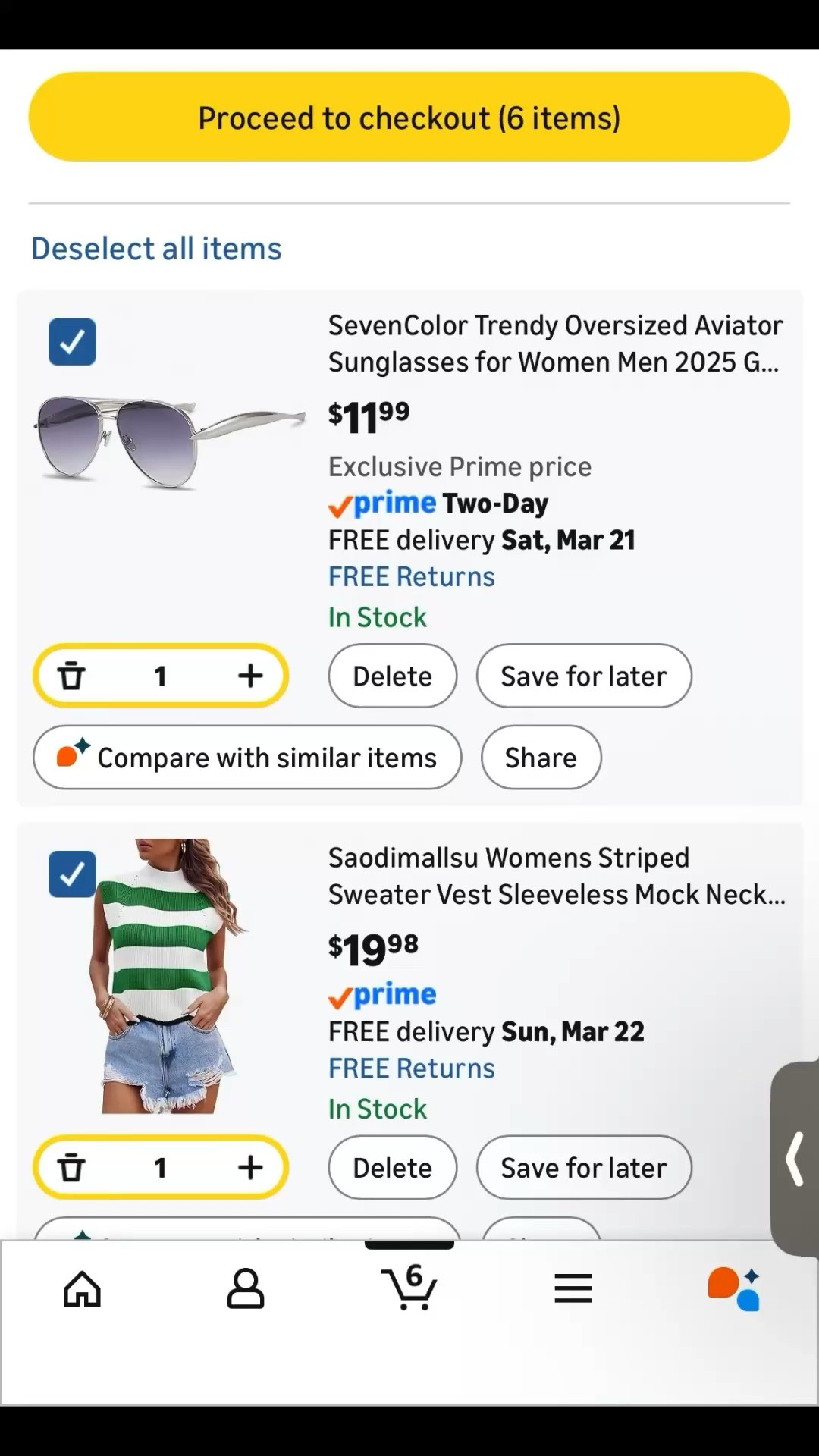Open the hamburger menu icon
This screenshot has height=1456, width=819.
point(573,1288)
